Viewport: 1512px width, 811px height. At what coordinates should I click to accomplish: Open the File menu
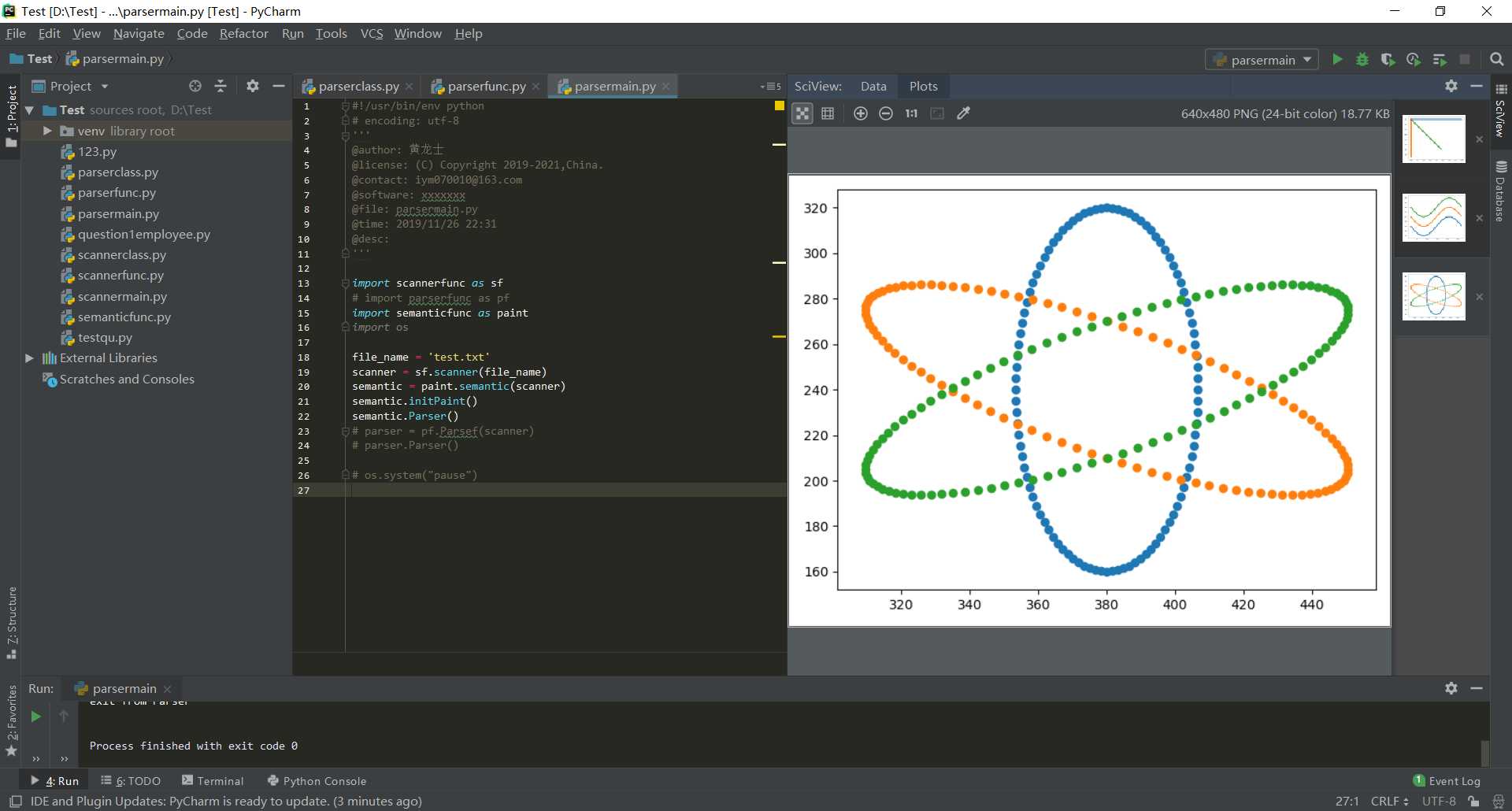pos(16,33)
